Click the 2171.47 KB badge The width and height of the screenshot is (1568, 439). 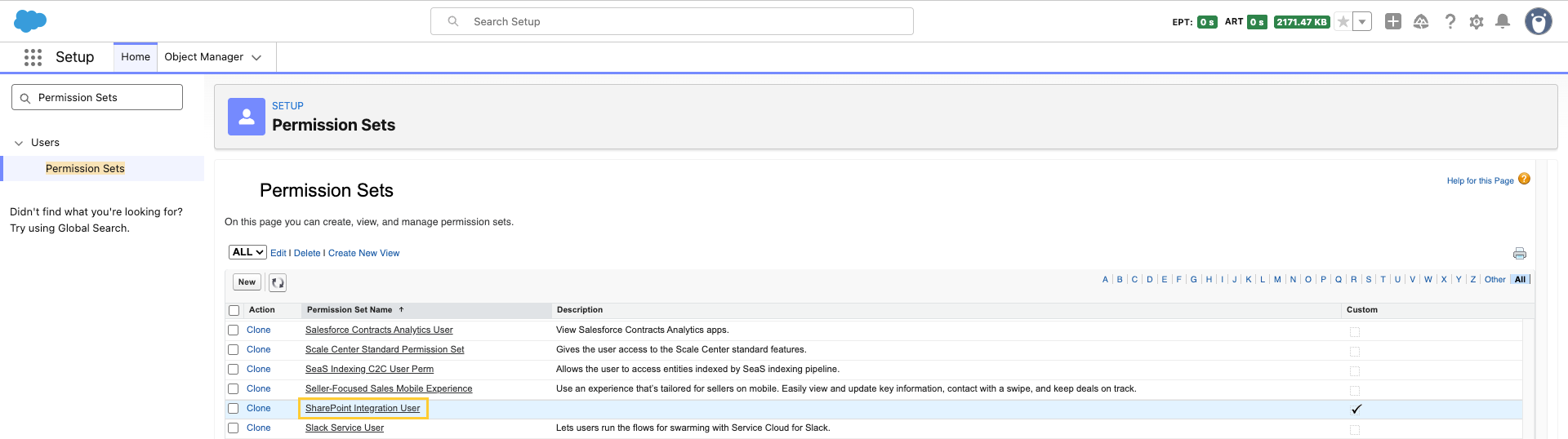(1302, 22)
